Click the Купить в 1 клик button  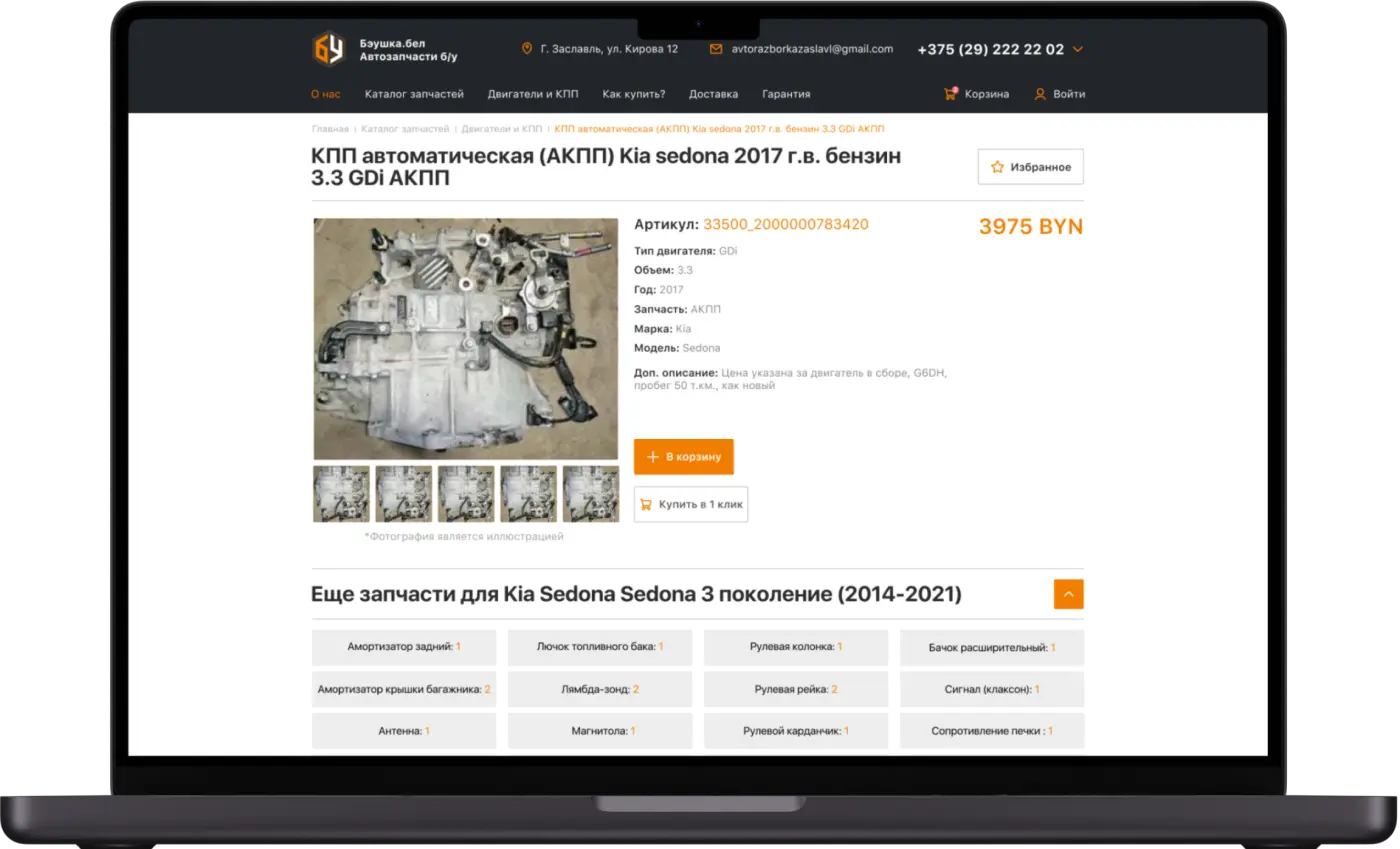pos(691,505)
